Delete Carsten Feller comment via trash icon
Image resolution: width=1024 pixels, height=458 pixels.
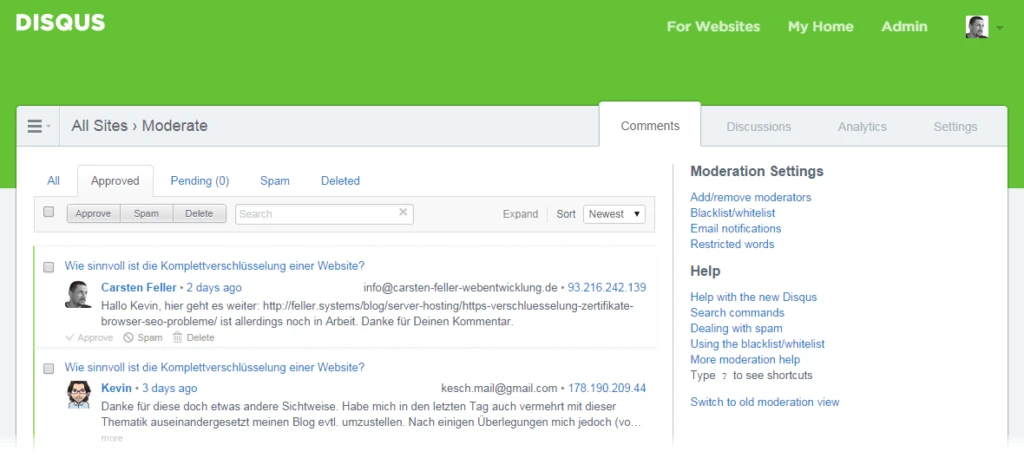(193, 338)
